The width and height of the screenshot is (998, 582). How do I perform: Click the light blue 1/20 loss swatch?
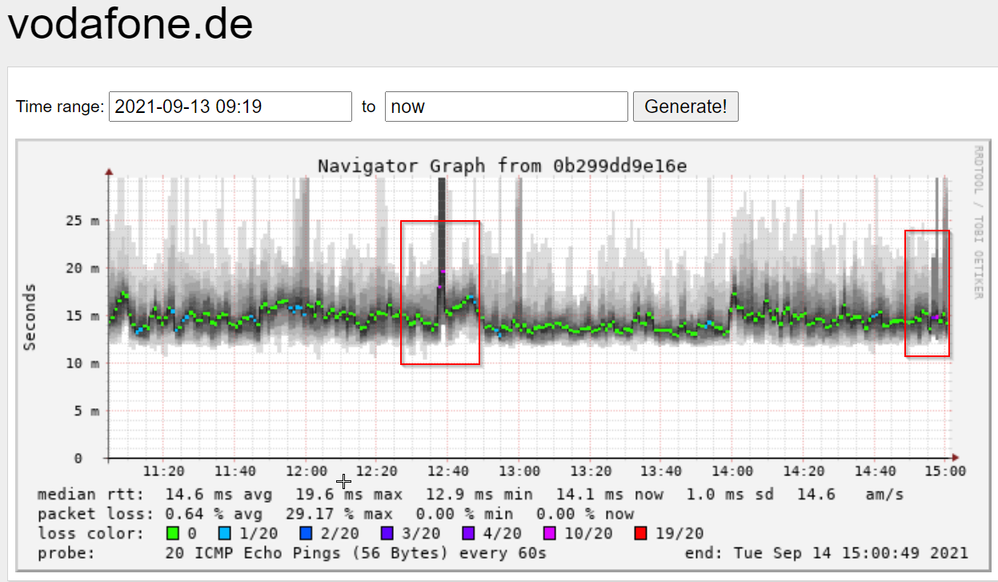pos(224,533)
